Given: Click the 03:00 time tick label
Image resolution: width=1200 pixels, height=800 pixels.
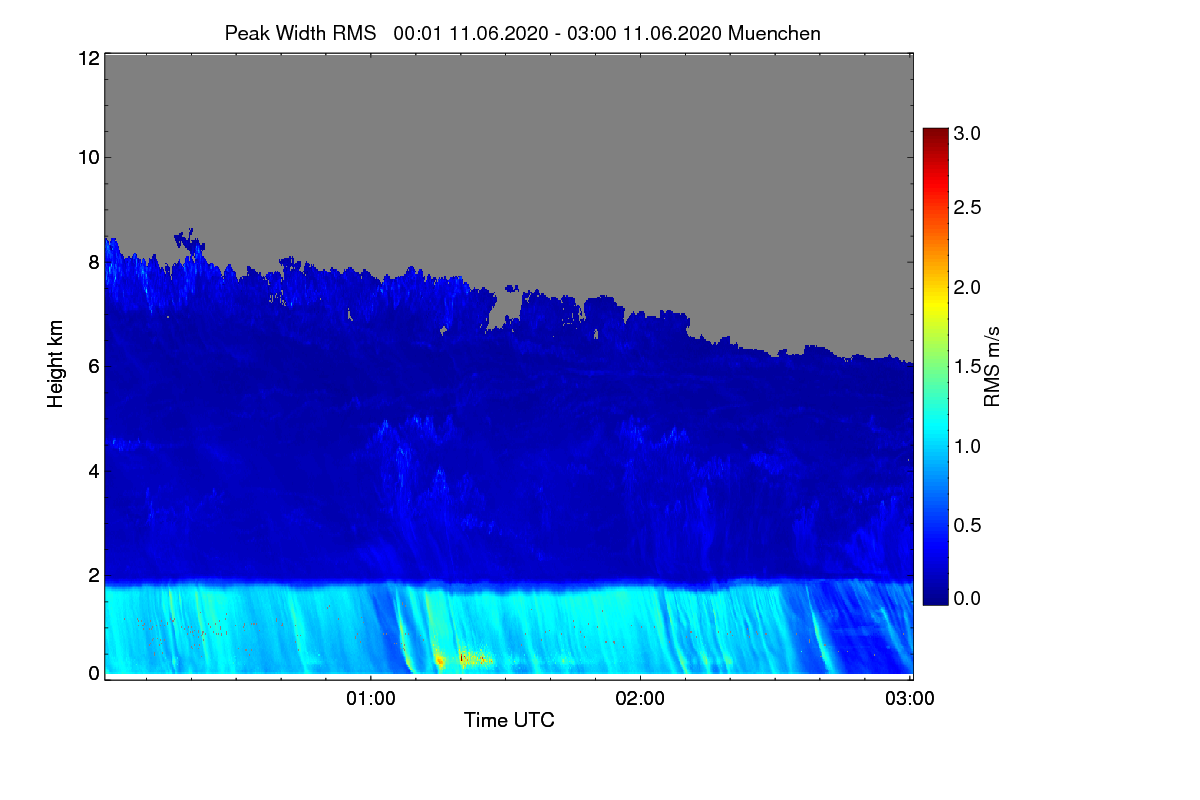Looking at the screenshot, I should point(910,699).
